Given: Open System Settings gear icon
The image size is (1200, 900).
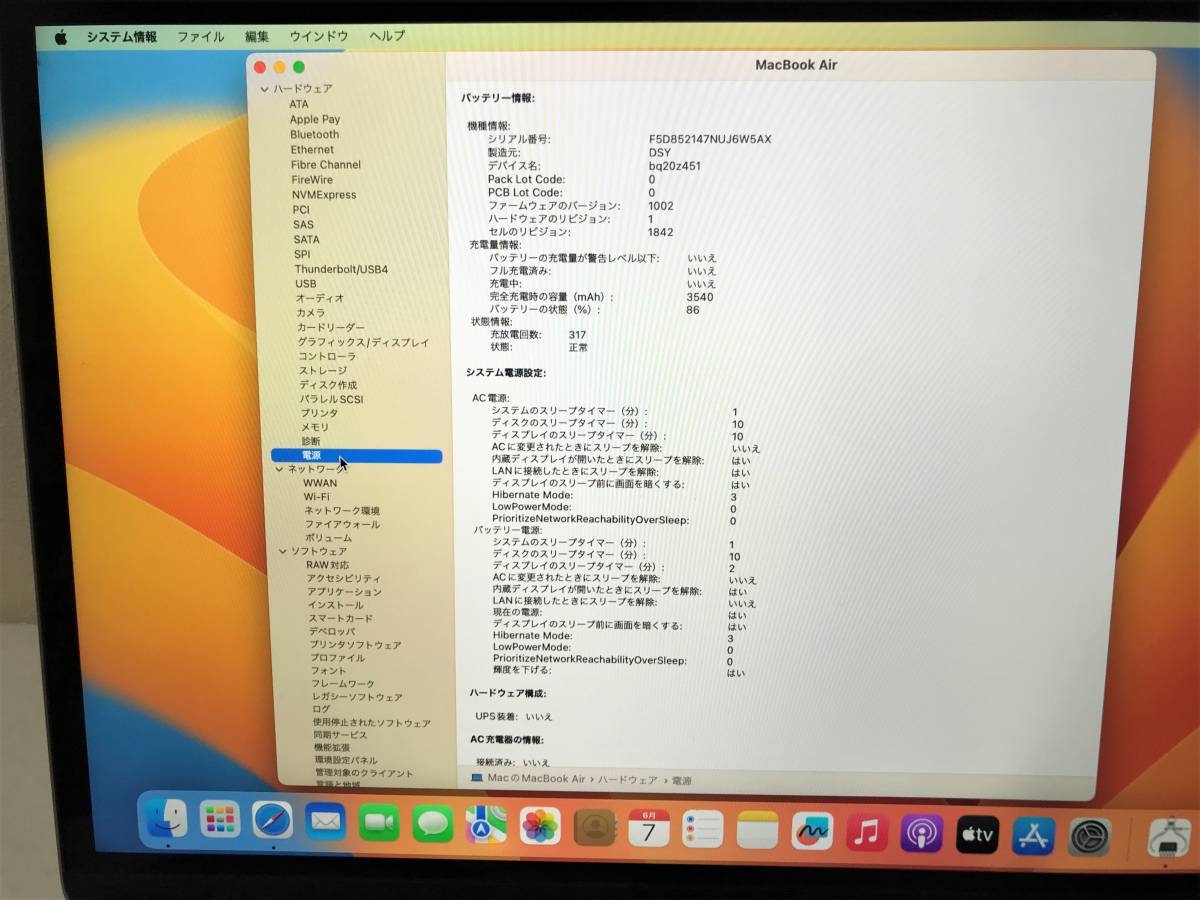Looking at the screenshot, I should click(1089, 836).
